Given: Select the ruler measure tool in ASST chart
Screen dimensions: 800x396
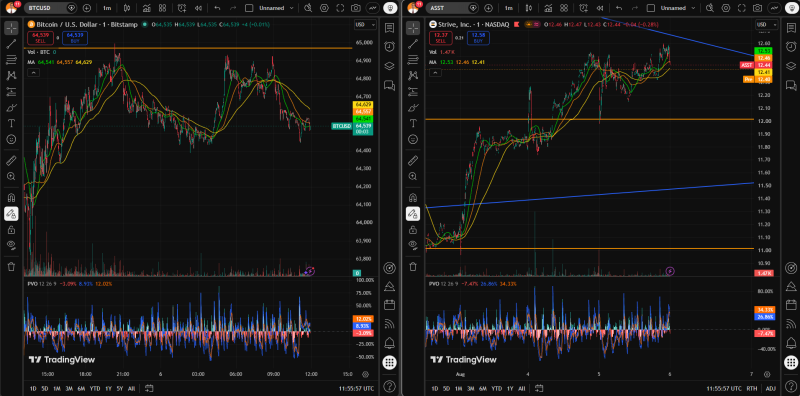Looking at the screenshot, I should pos(413,161).
